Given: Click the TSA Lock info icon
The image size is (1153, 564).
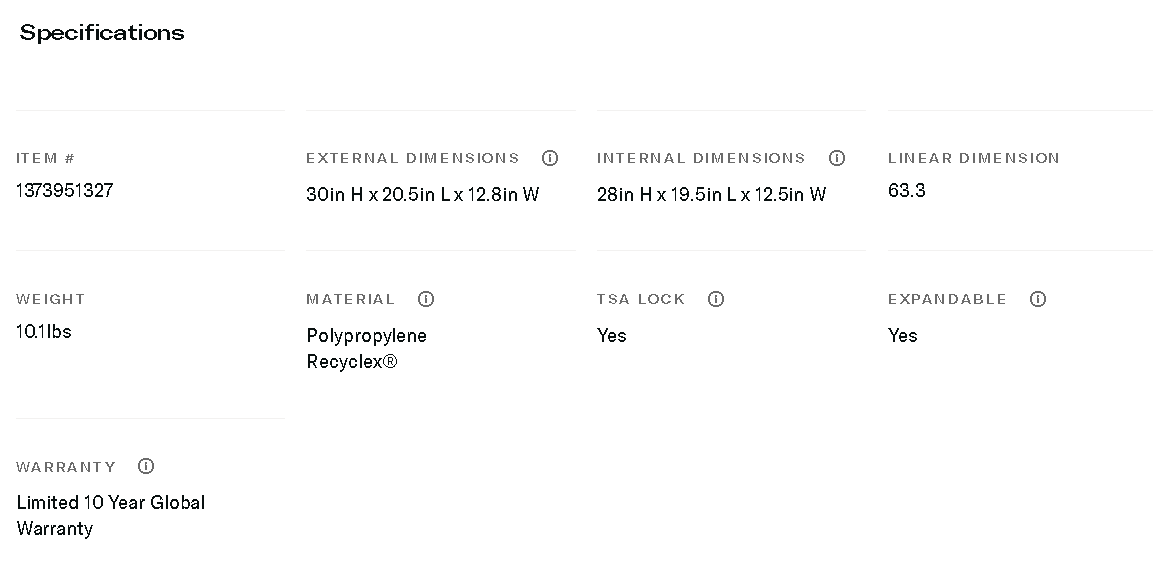Looking at the screenshot, I should coord(716,299).
